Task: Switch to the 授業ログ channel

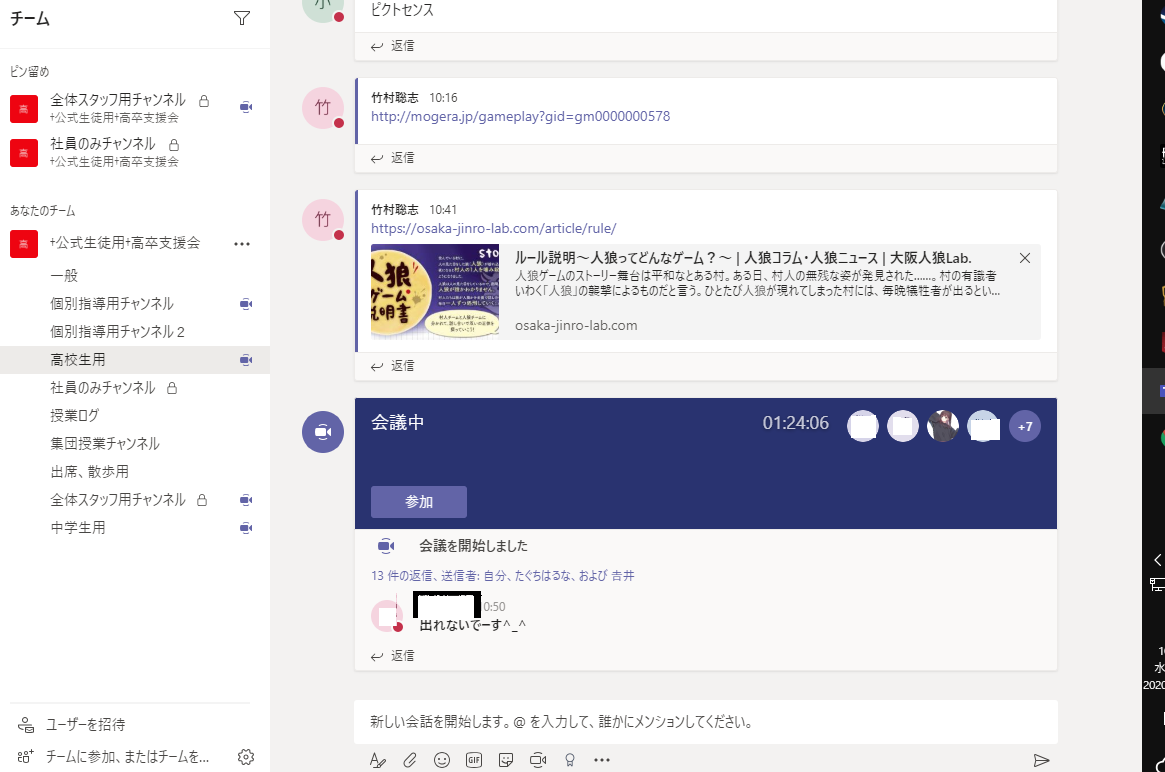Action: pos(75,415)
